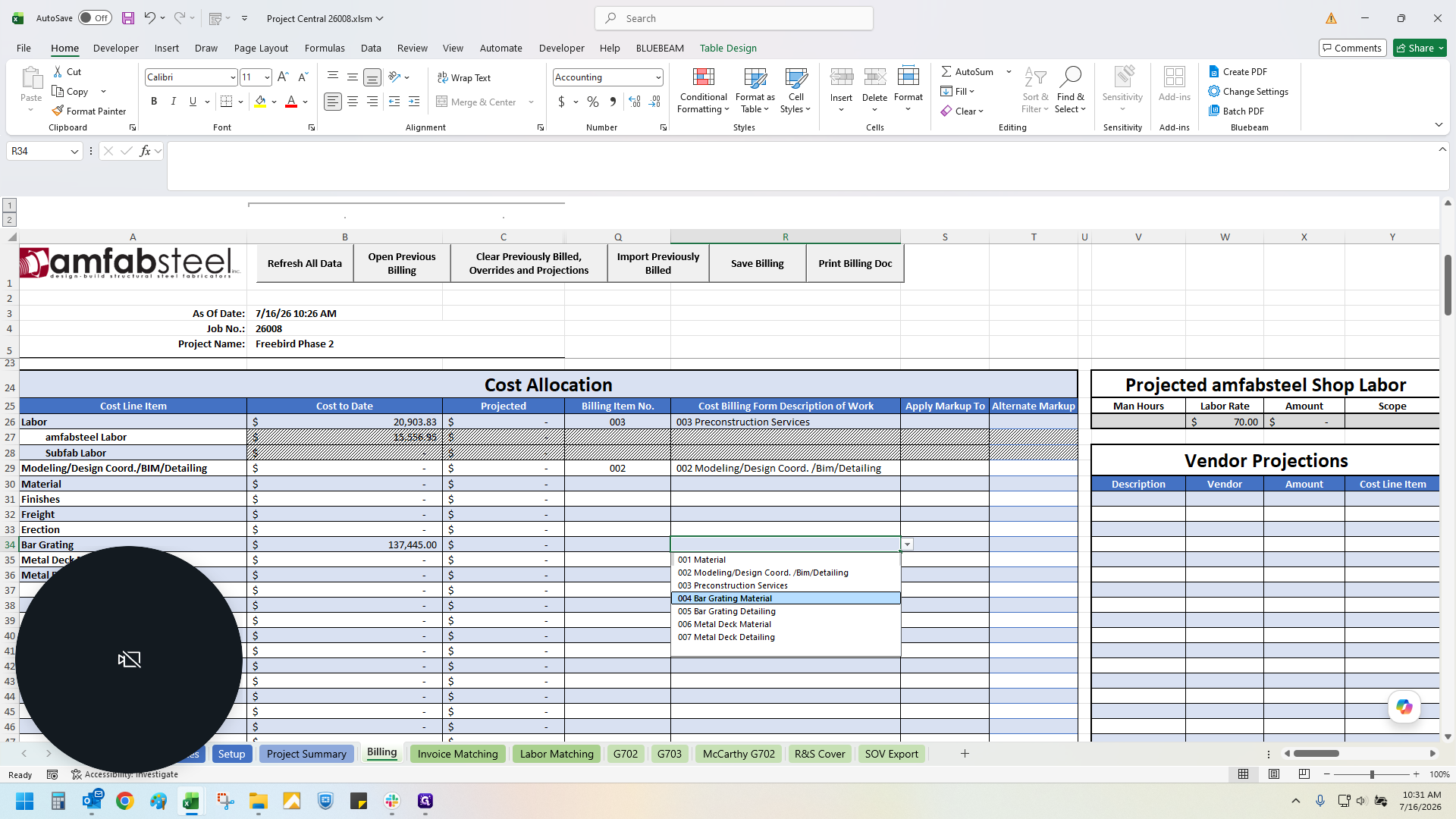Image resolution: width=1456 pixels, height=819 pixels.
Task: Click the Save Billing button
Action: (757, 263)
